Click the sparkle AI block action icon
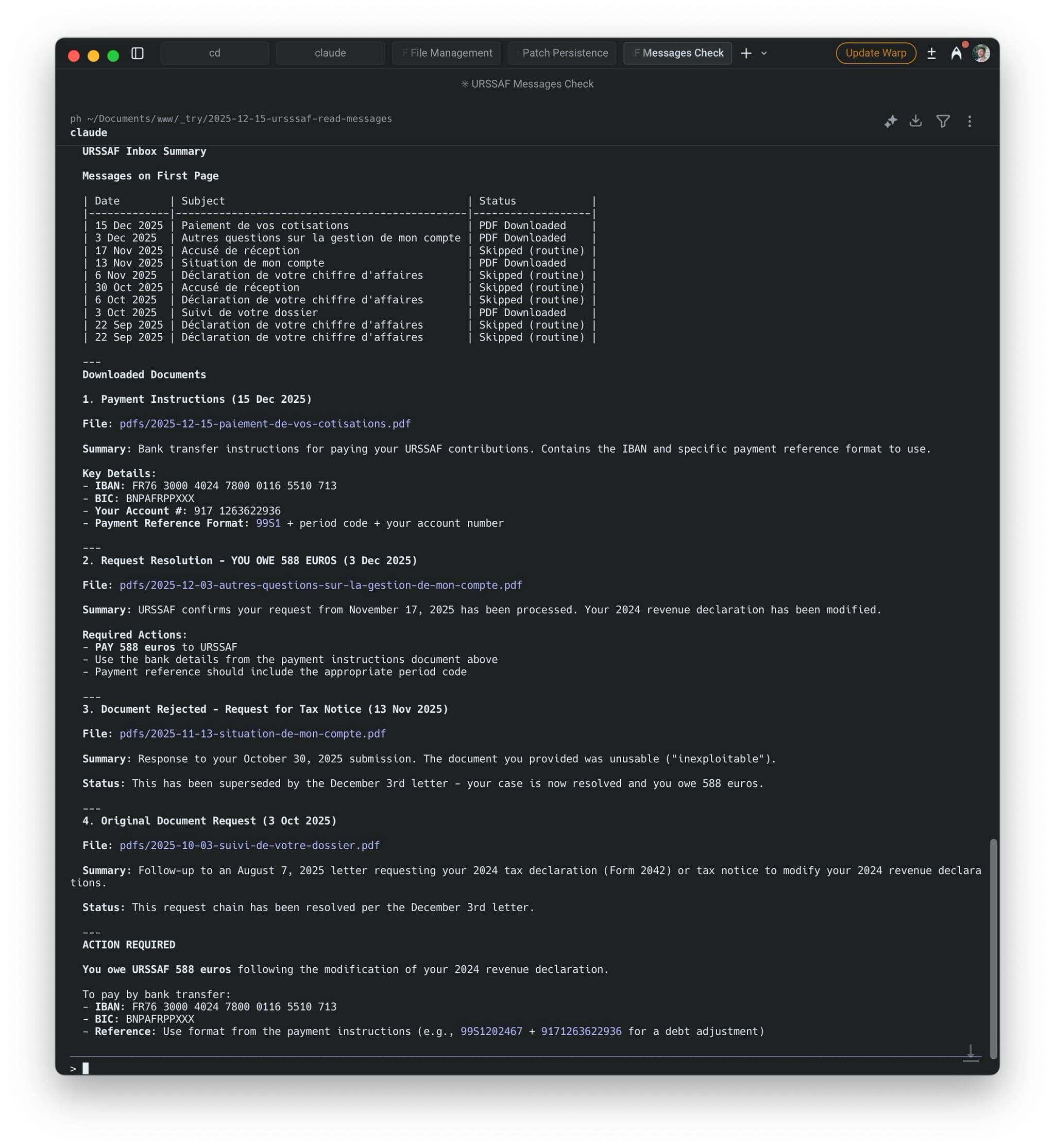The width and height of the screenshot is (1055, 1148). tap(890, 121)
